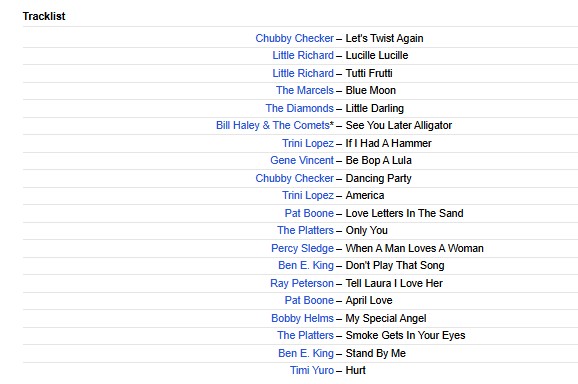Open Trini Lopez link next to America
This screenshot has width=578, height=384.
[x=308, y=195]
